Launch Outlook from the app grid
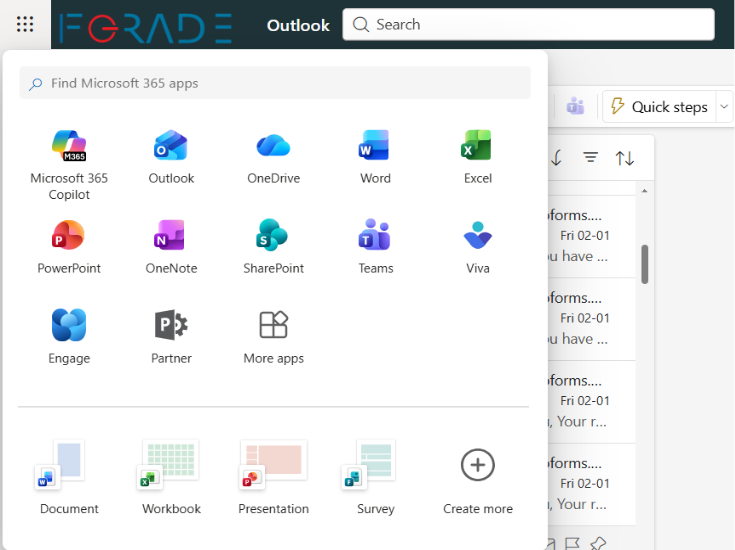This screenshot has width=735, height=550. tap(171, 157)
